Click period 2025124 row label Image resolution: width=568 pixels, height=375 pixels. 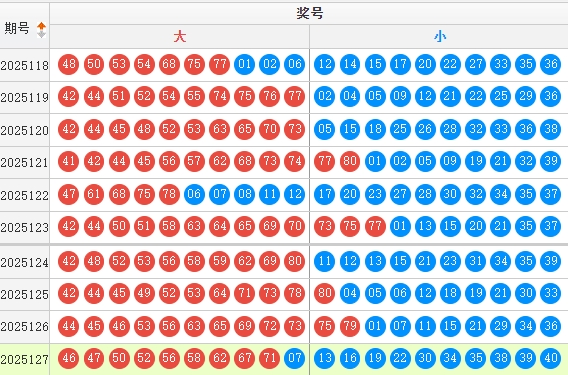click(x=25, y=262)
